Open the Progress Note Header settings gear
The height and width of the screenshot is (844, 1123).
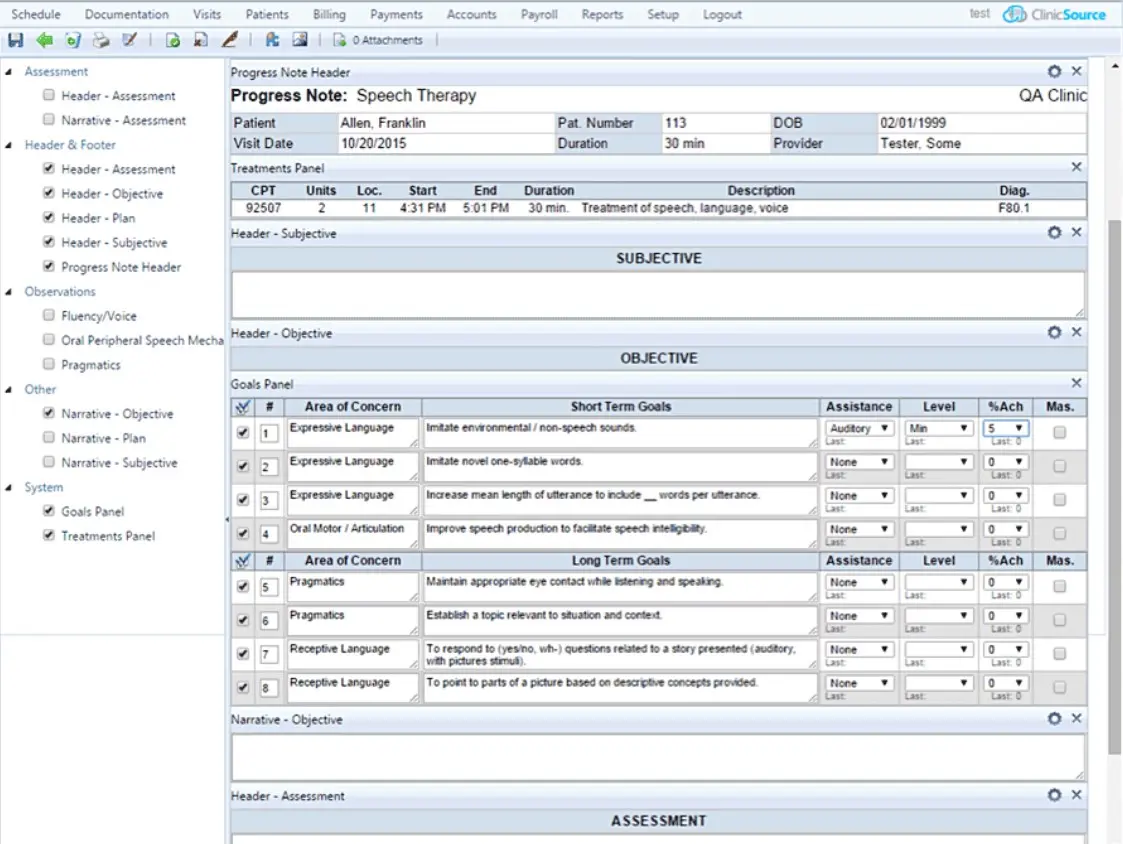tap(1053, 72)
